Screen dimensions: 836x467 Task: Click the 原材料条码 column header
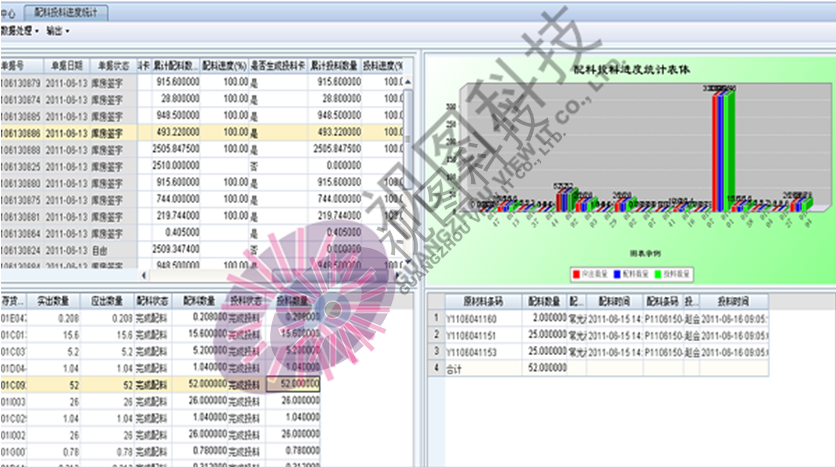tap(483, 302)
